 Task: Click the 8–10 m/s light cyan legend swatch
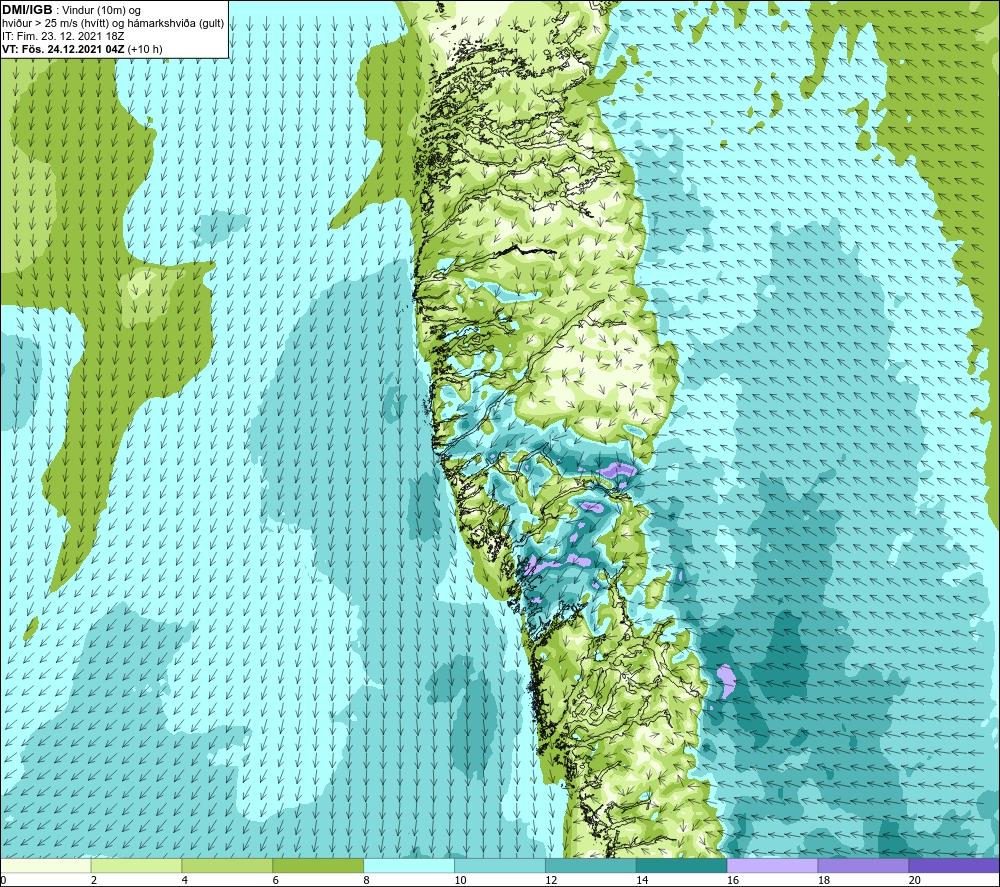(409, 865)
